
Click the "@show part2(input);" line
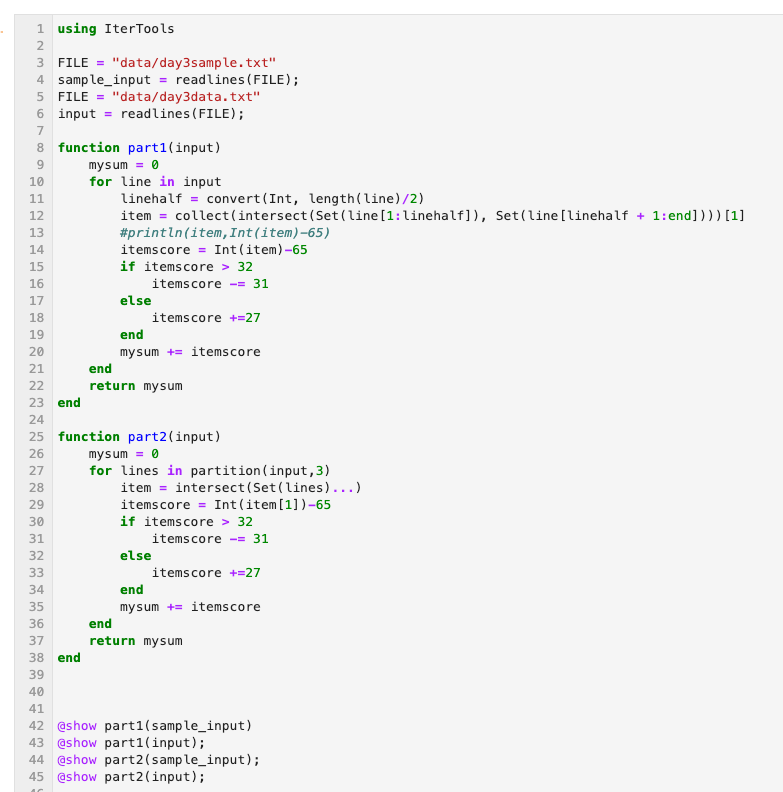pos(131,777)
